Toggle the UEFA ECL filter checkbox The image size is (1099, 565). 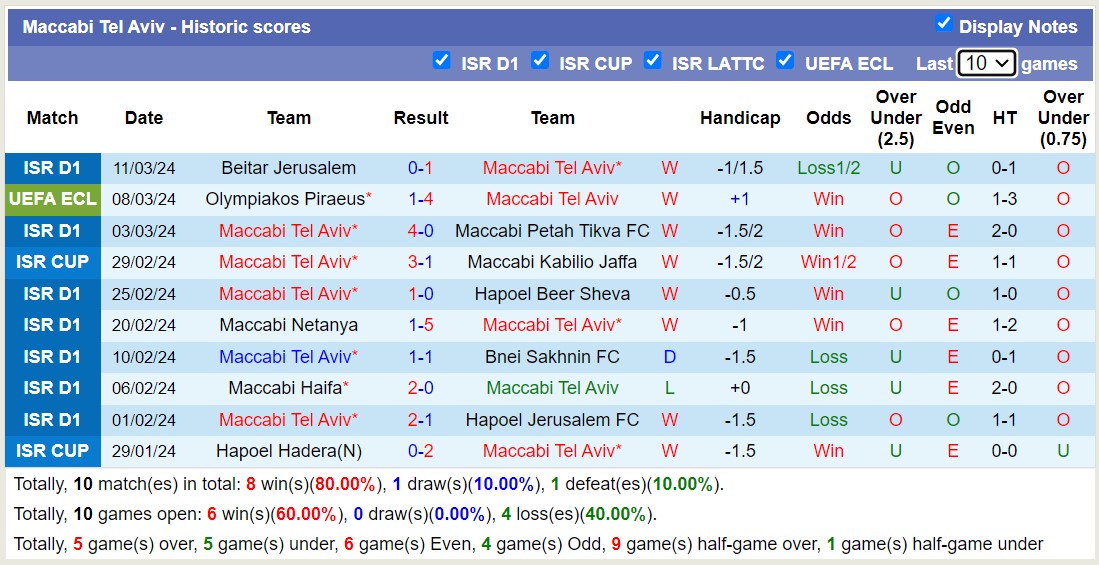(785, 60)
